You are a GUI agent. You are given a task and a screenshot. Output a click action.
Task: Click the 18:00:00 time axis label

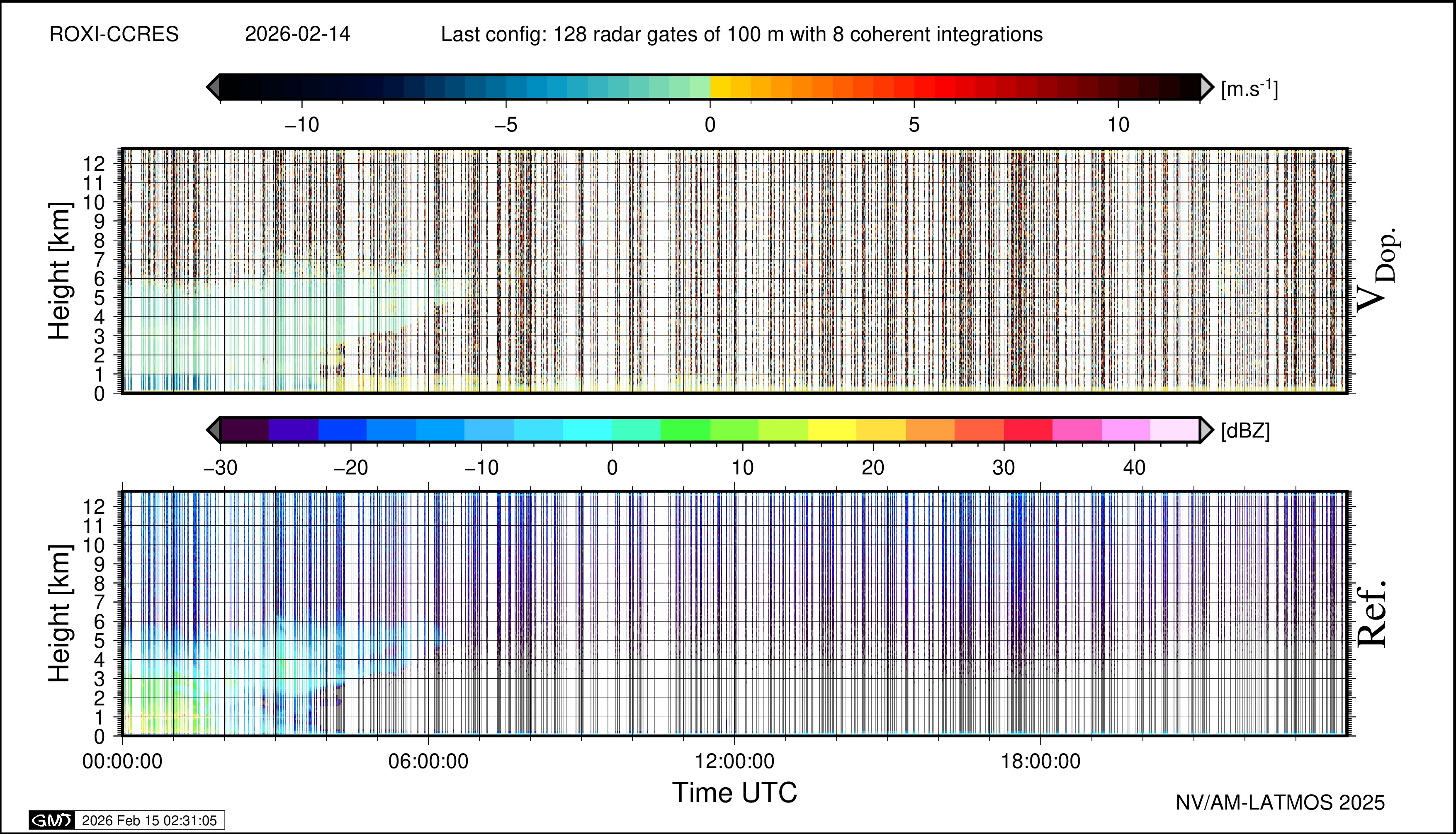(1041, 761)
